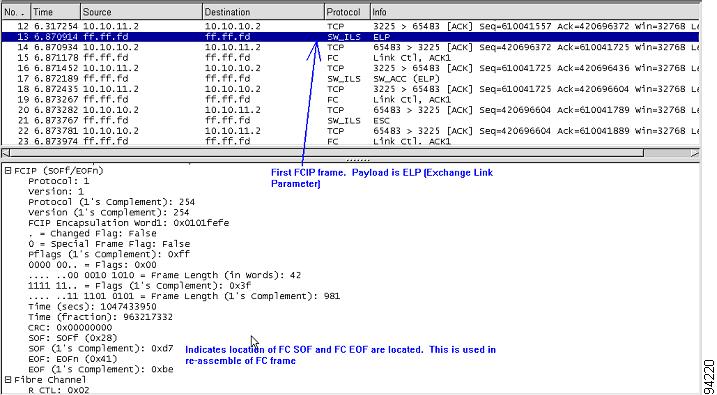Select the CRC: 0x00000000 line
This screenshot has width=717, height=395.
tap(70, 327)
